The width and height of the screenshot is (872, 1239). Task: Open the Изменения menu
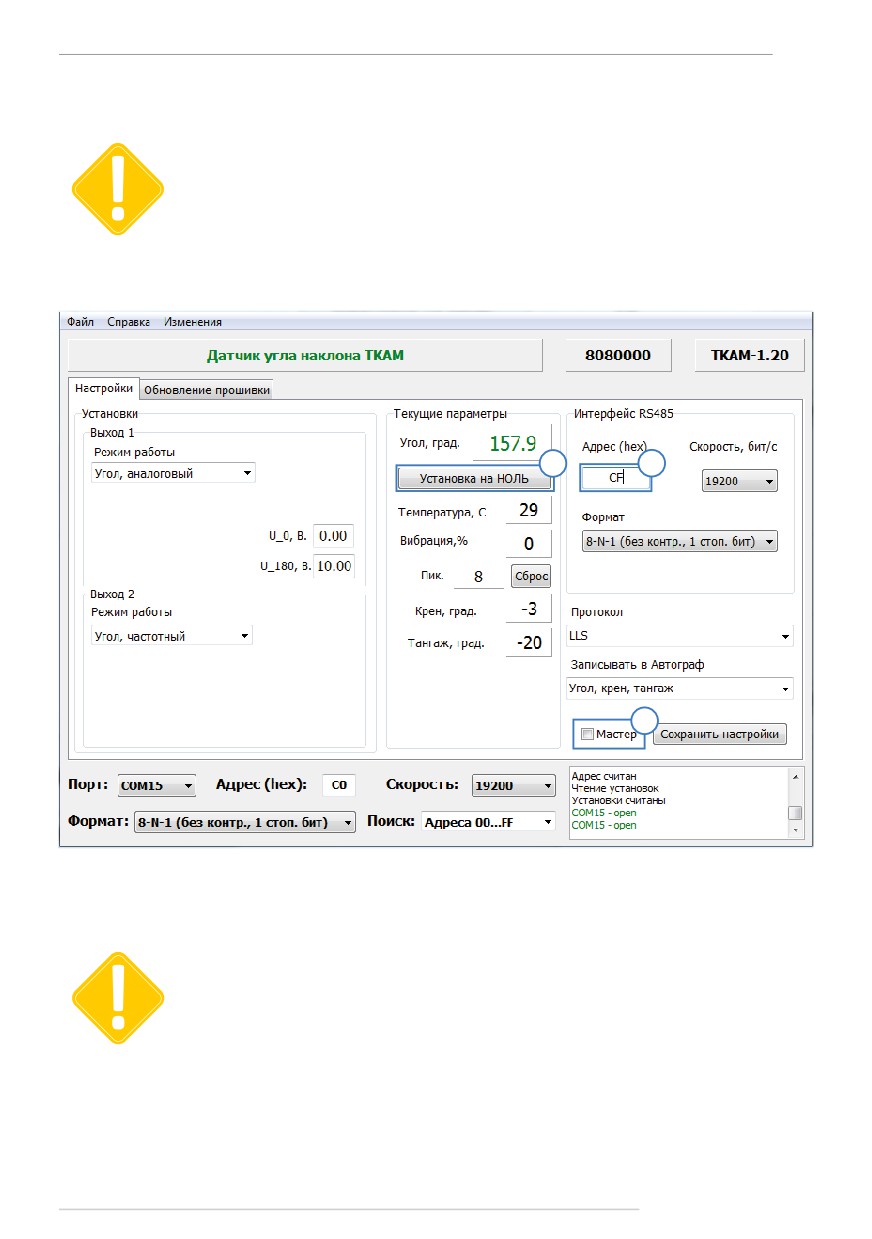(193, 322)
